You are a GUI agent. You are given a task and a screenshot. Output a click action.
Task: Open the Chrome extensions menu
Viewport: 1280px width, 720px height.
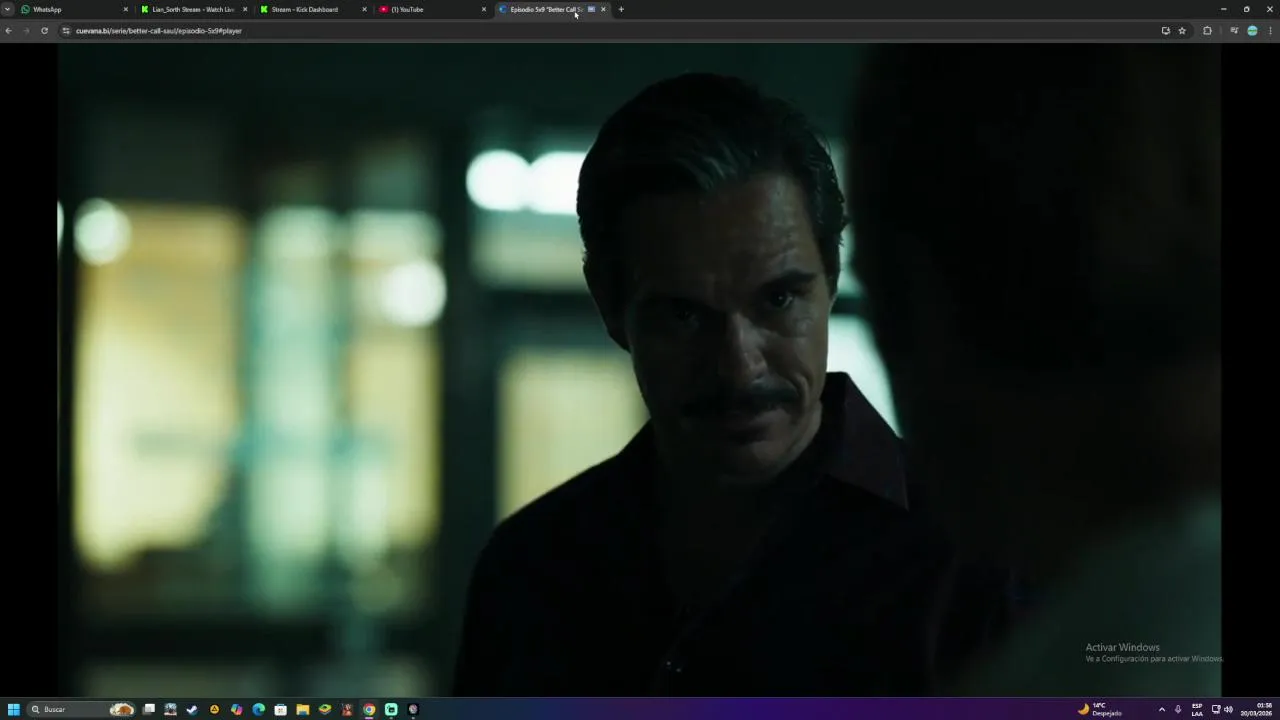coord(1207,31)
